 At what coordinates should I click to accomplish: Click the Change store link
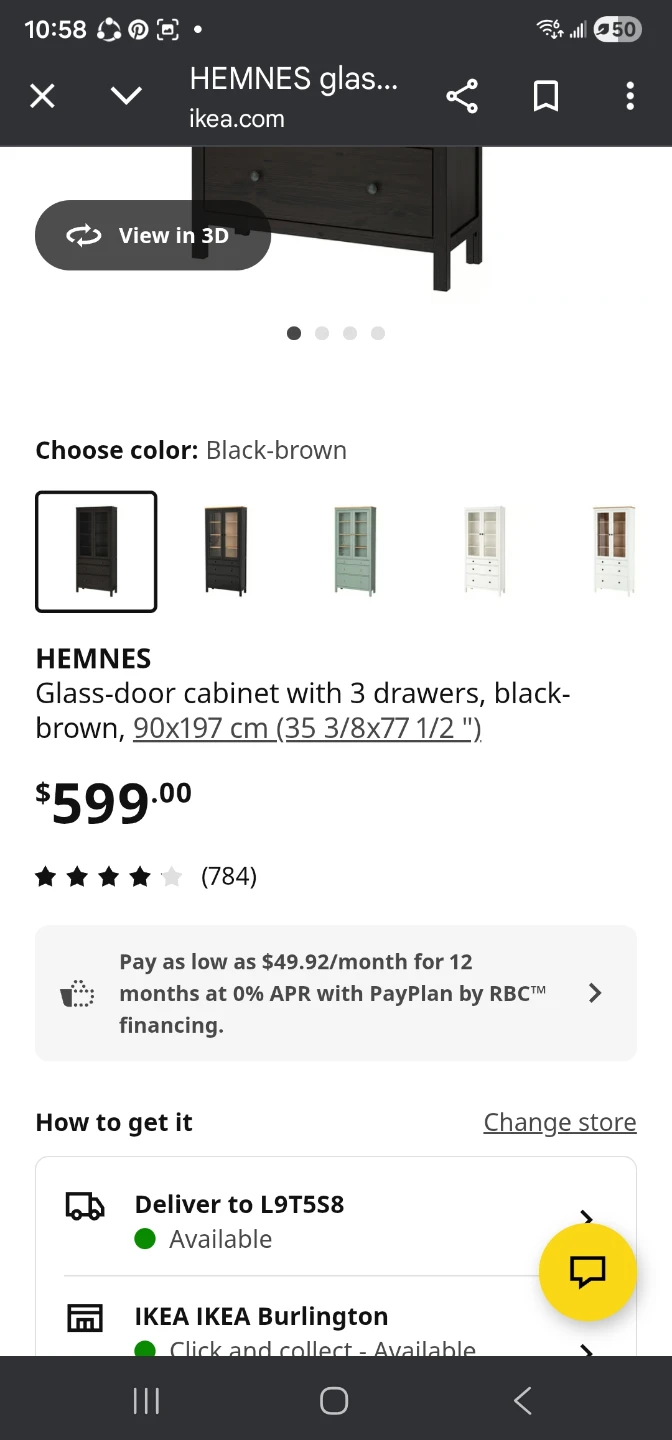pyautogui.click(x=559, y=1123)
